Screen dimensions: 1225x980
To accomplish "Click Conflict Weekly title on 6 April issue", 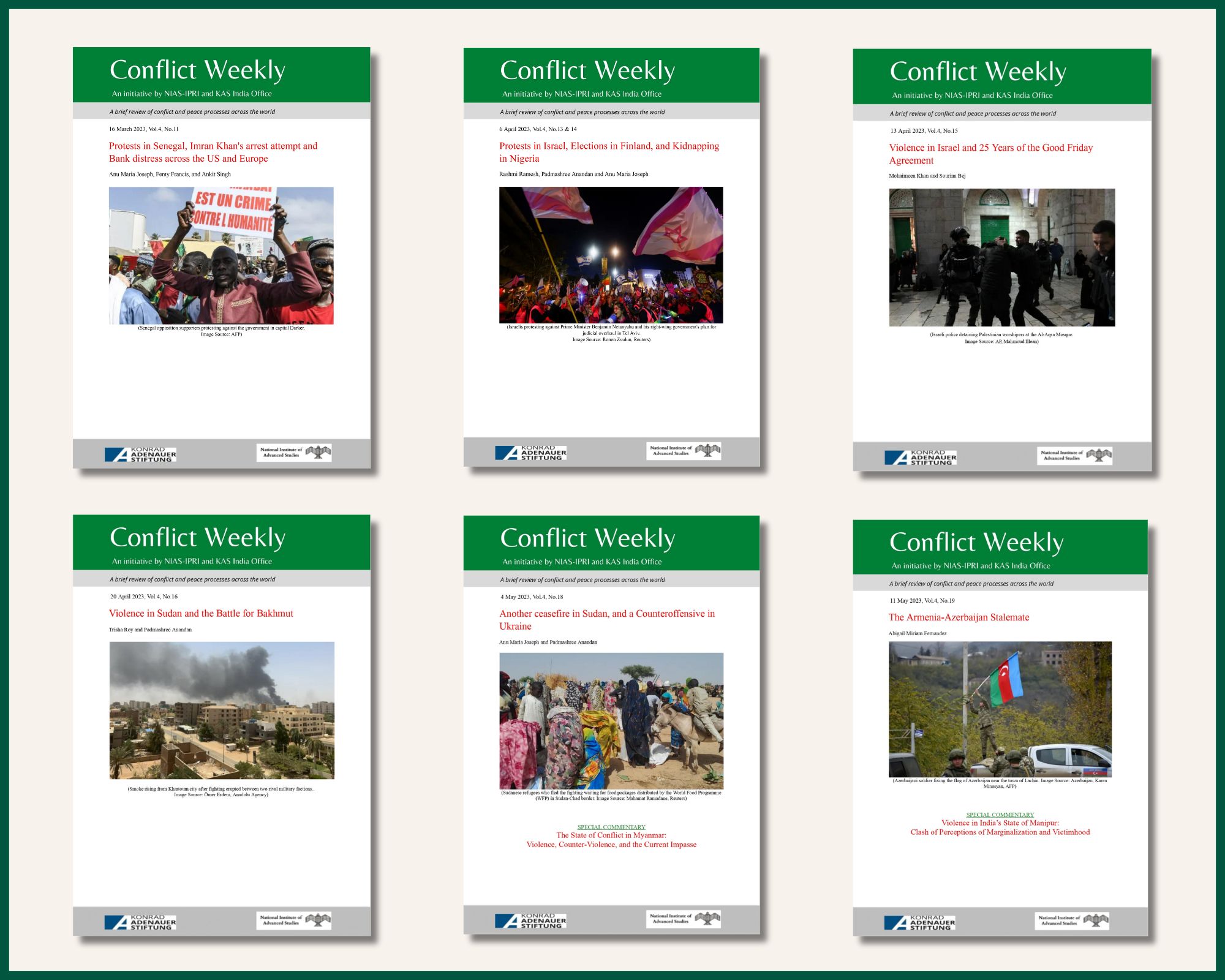I will (x=587, y=70).
